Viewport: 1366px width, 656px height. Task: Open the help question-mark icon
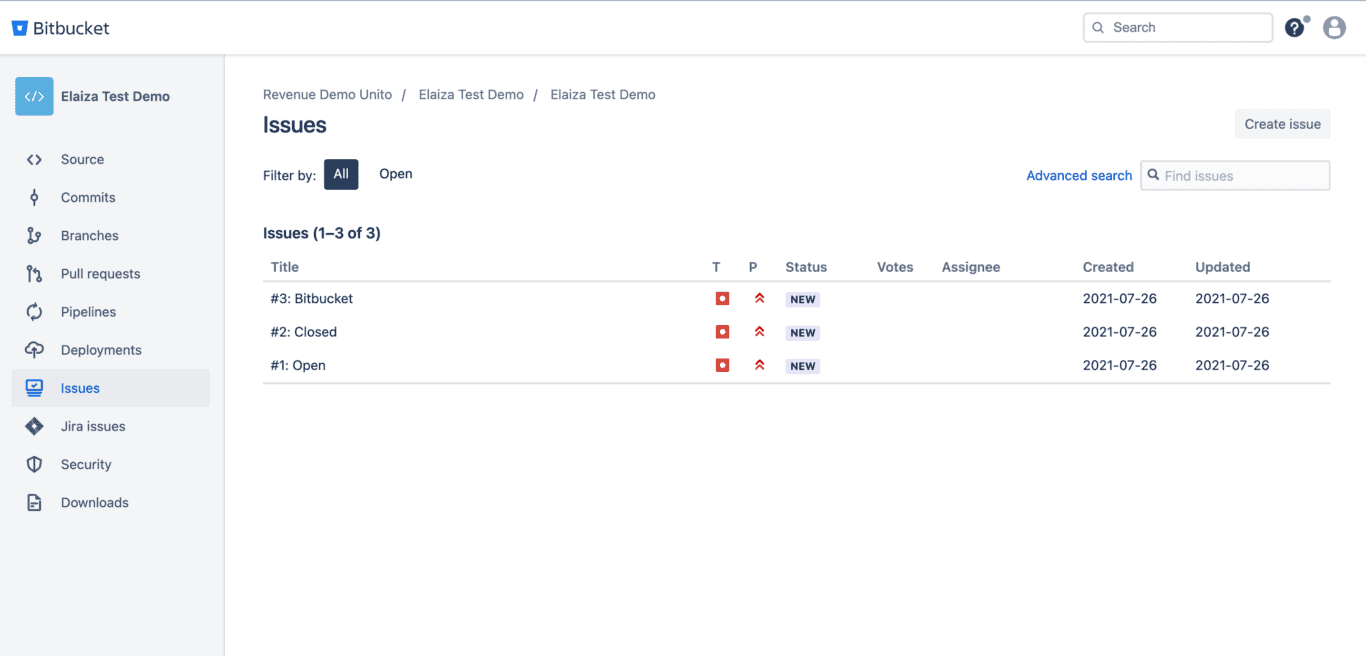point(1295,28)
